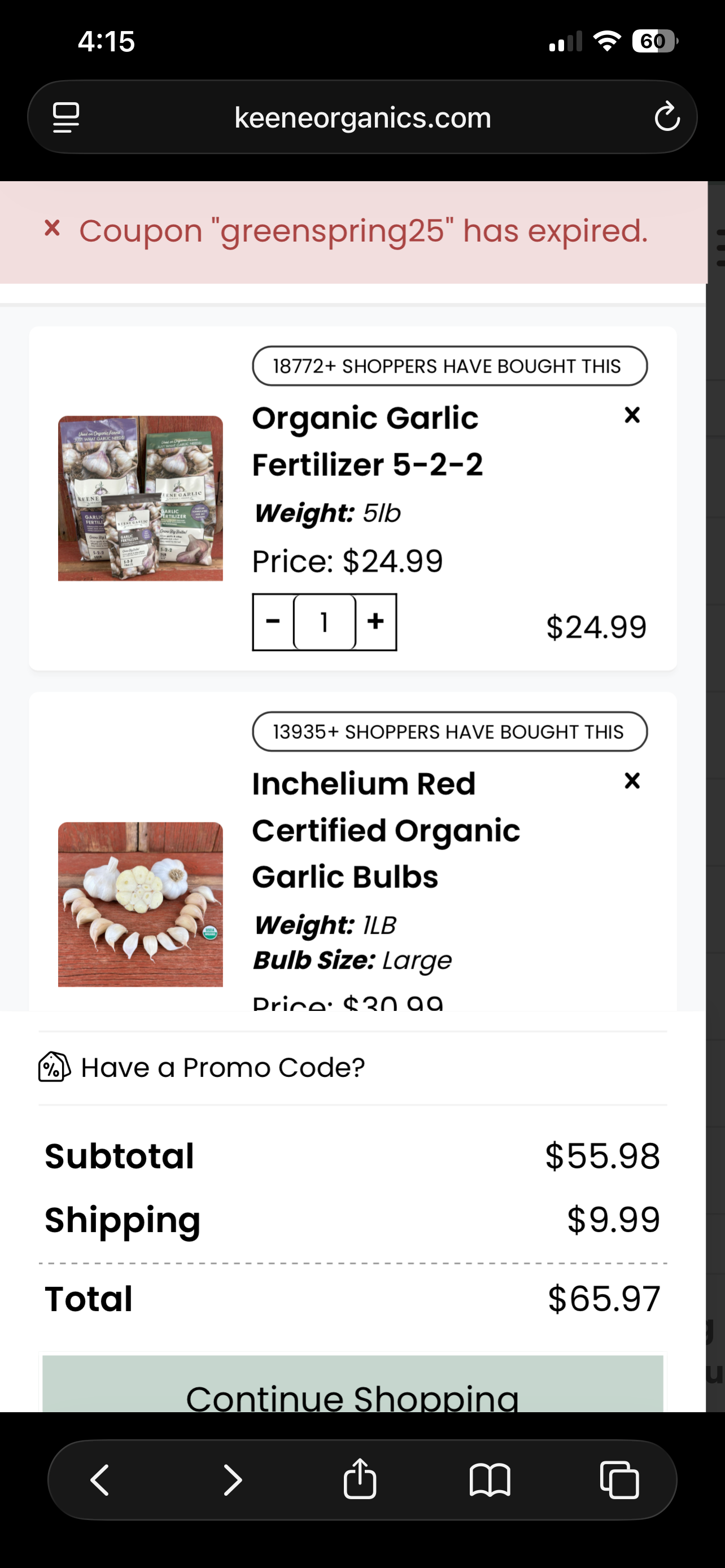
Task: Go forward with Safari forward arrow
Action: point(232,1480)
